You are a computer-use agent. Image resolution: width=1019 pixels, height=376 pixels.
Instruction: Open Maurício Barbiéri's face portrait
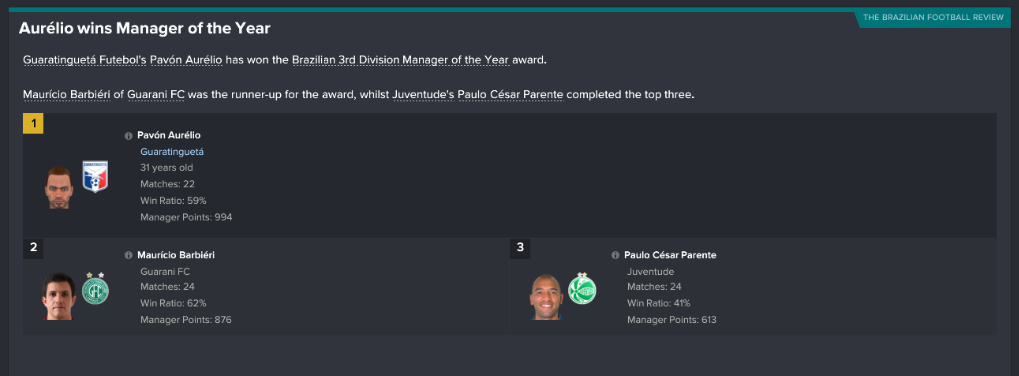(x=59, y=296)
